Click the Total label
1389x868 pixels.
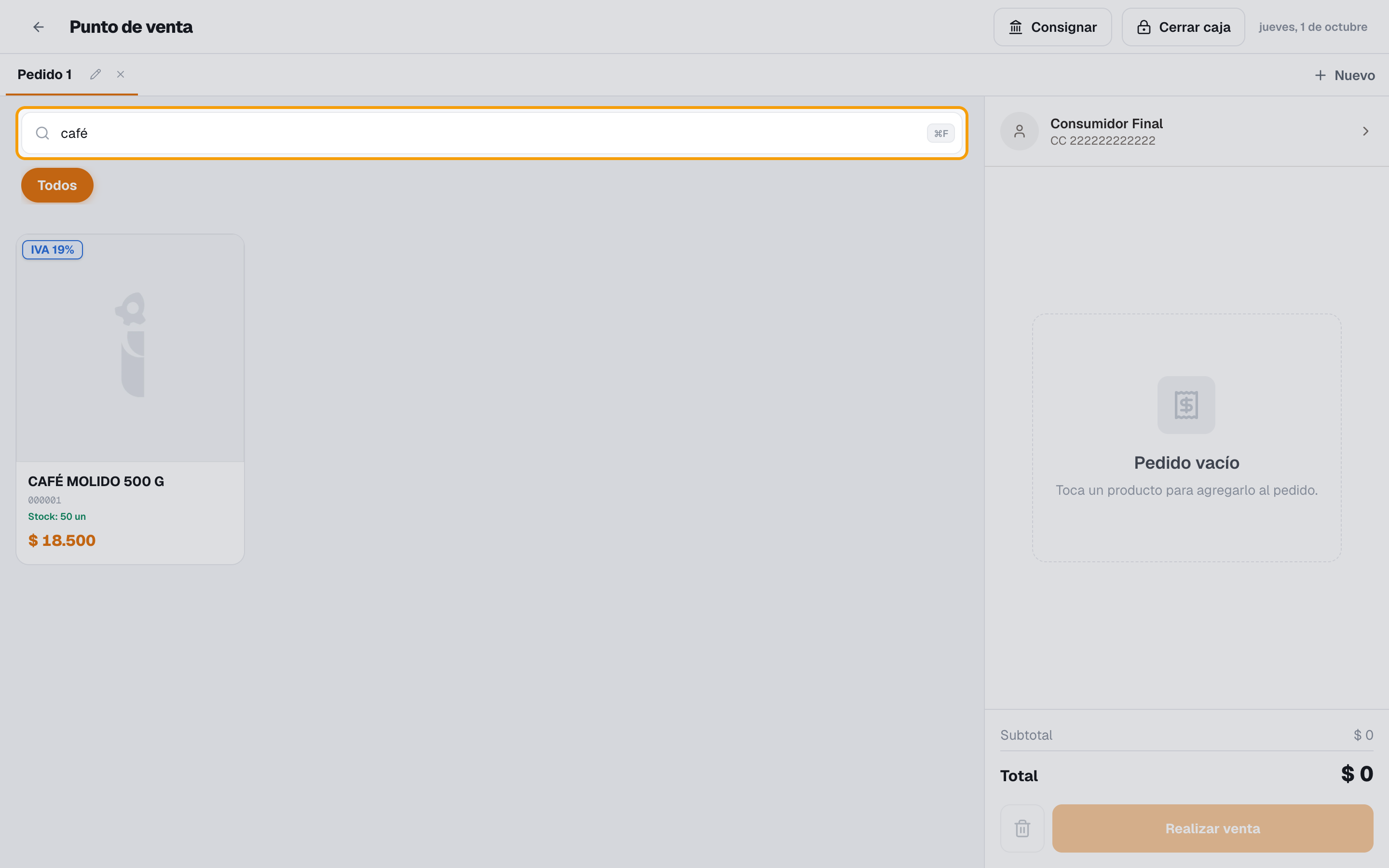pos(1019,775)
